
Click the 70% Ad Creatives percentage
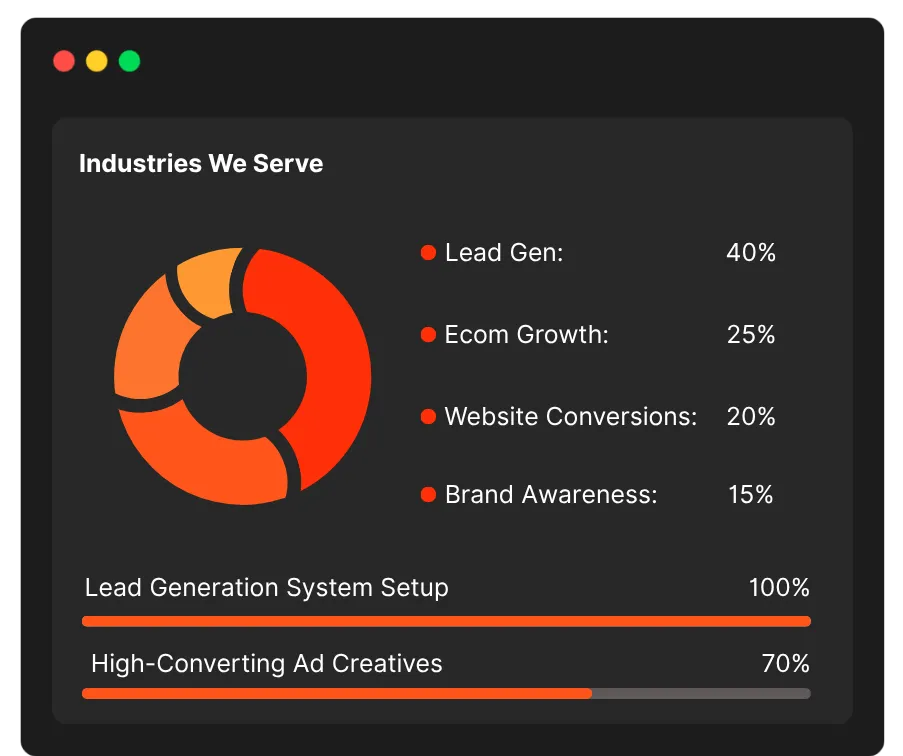pyautogui.click(x=786, y=663)
